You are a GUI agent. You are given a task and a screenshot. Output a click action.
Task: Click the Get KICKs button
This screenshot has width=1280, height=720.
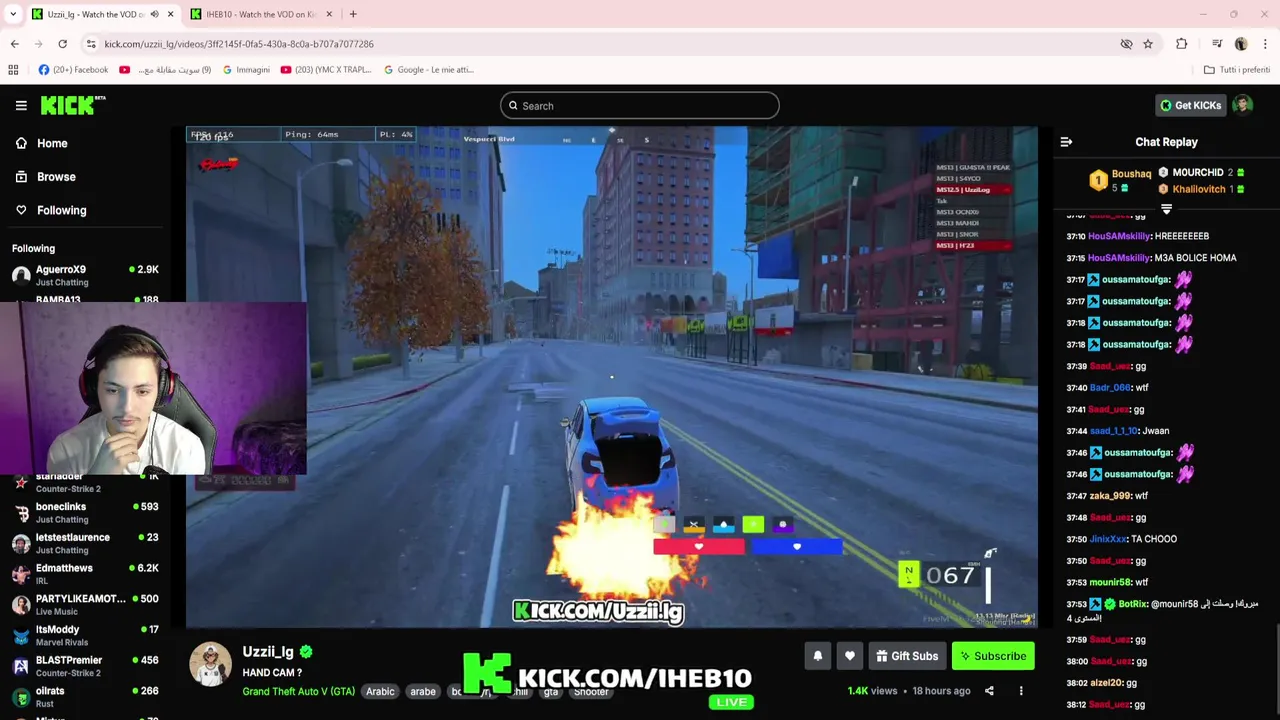point(1190,105)
